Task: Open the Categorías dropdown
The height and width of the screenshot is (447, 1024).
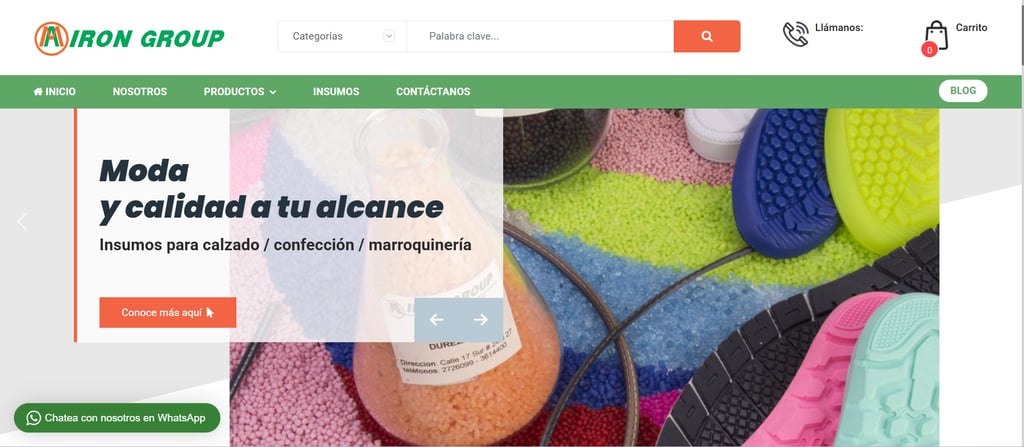Action: coord(342,37)
